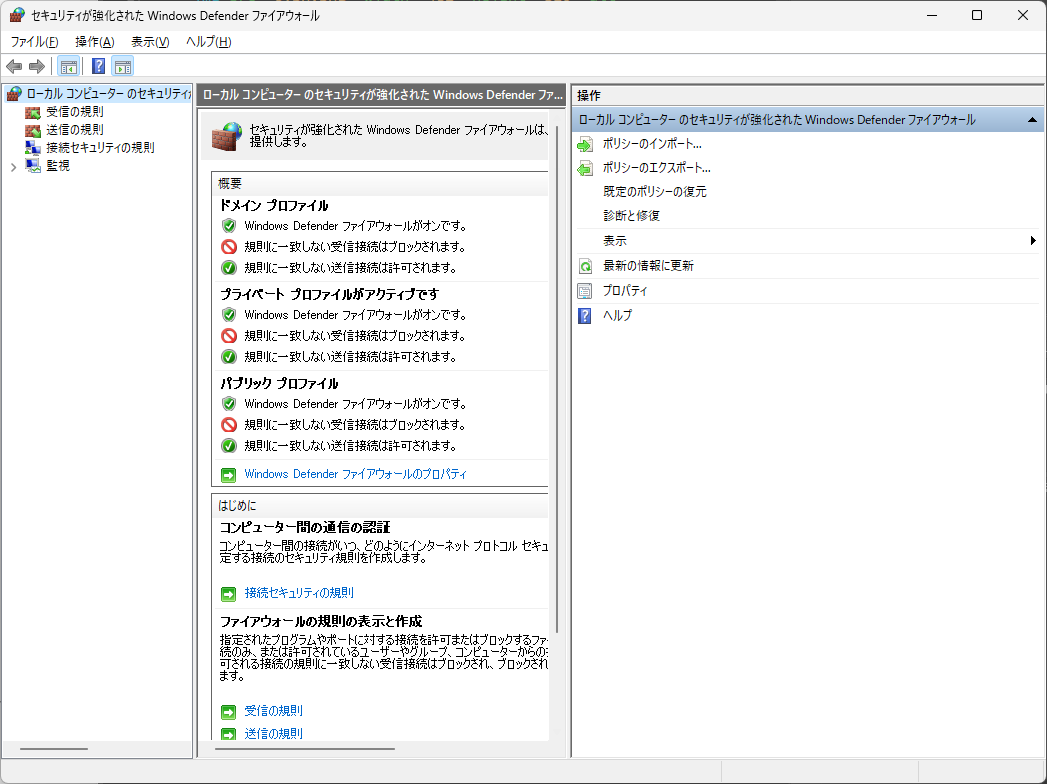Click the ポリシーのインポート green arrow icon

click(585, 144)
